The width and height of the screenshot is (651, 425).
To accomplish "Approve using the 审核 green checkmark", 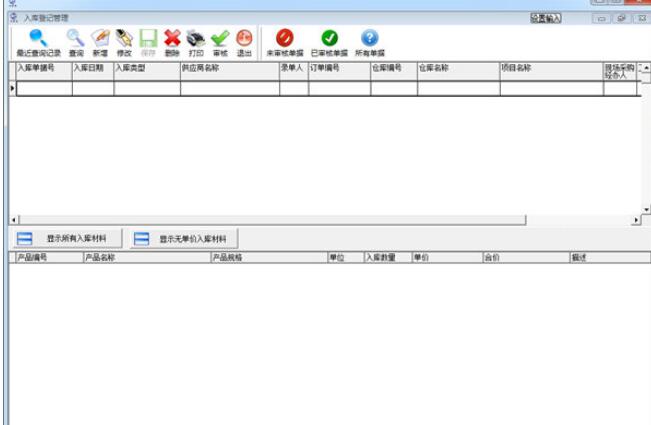I will tap(220, 43).
